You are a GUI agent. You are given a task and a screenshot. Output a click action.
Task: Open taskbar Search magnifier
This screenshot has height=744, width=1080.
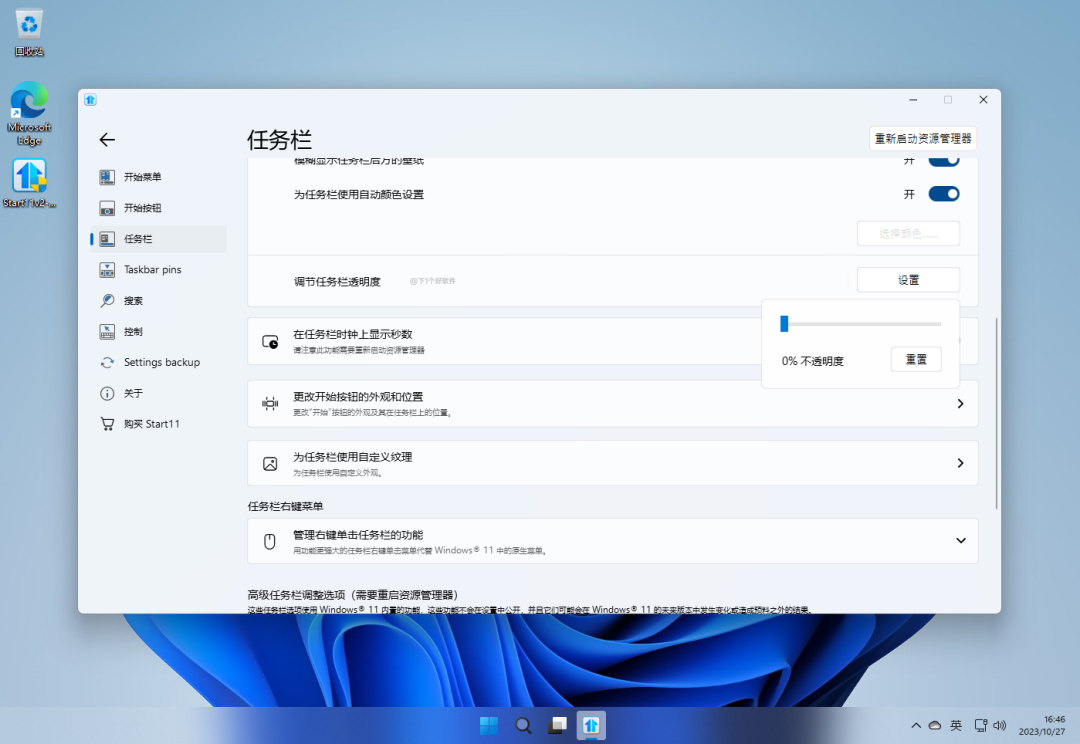point(523,725)
